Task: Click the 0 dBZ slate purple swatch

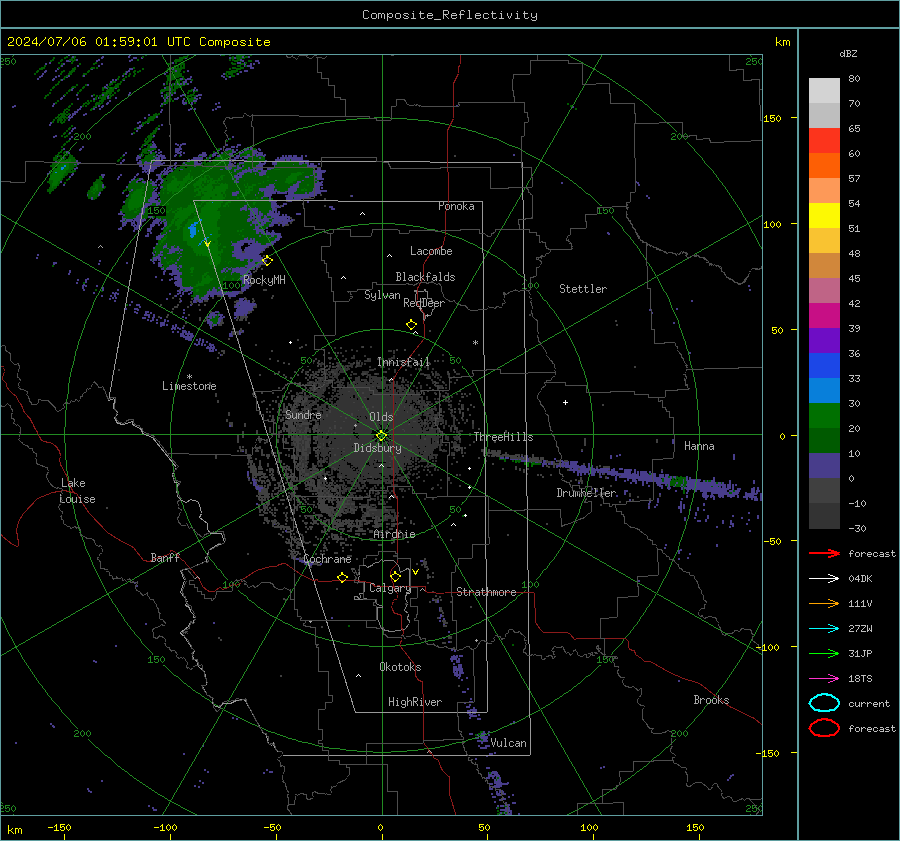Action: pos(824,466)
